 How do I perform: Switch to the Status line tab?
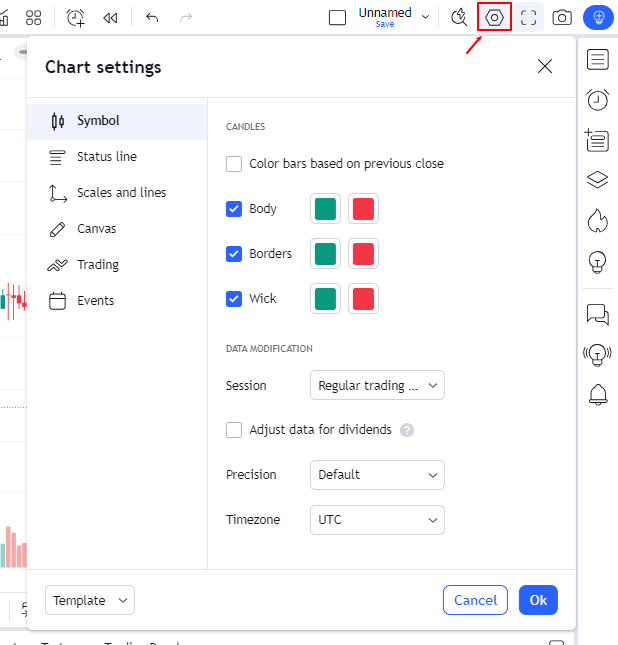(106, 157)
